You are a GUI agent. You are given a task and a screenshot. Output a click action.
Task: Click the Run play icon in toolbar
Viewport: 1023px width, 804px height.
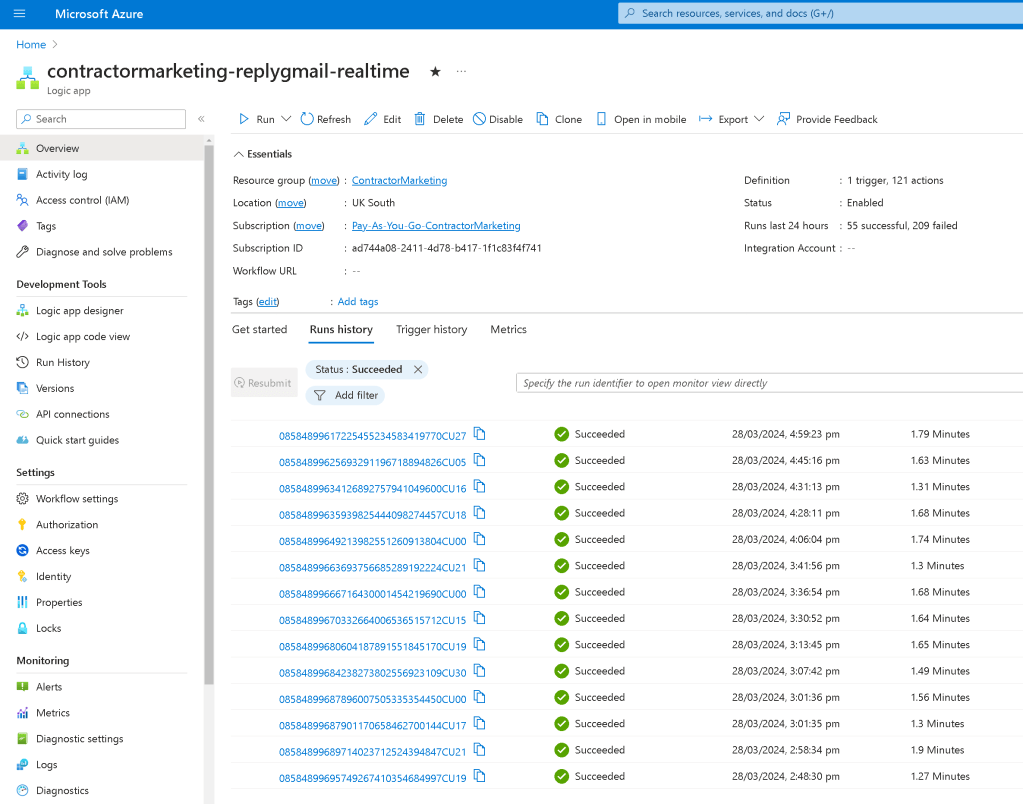pos(243,119)
